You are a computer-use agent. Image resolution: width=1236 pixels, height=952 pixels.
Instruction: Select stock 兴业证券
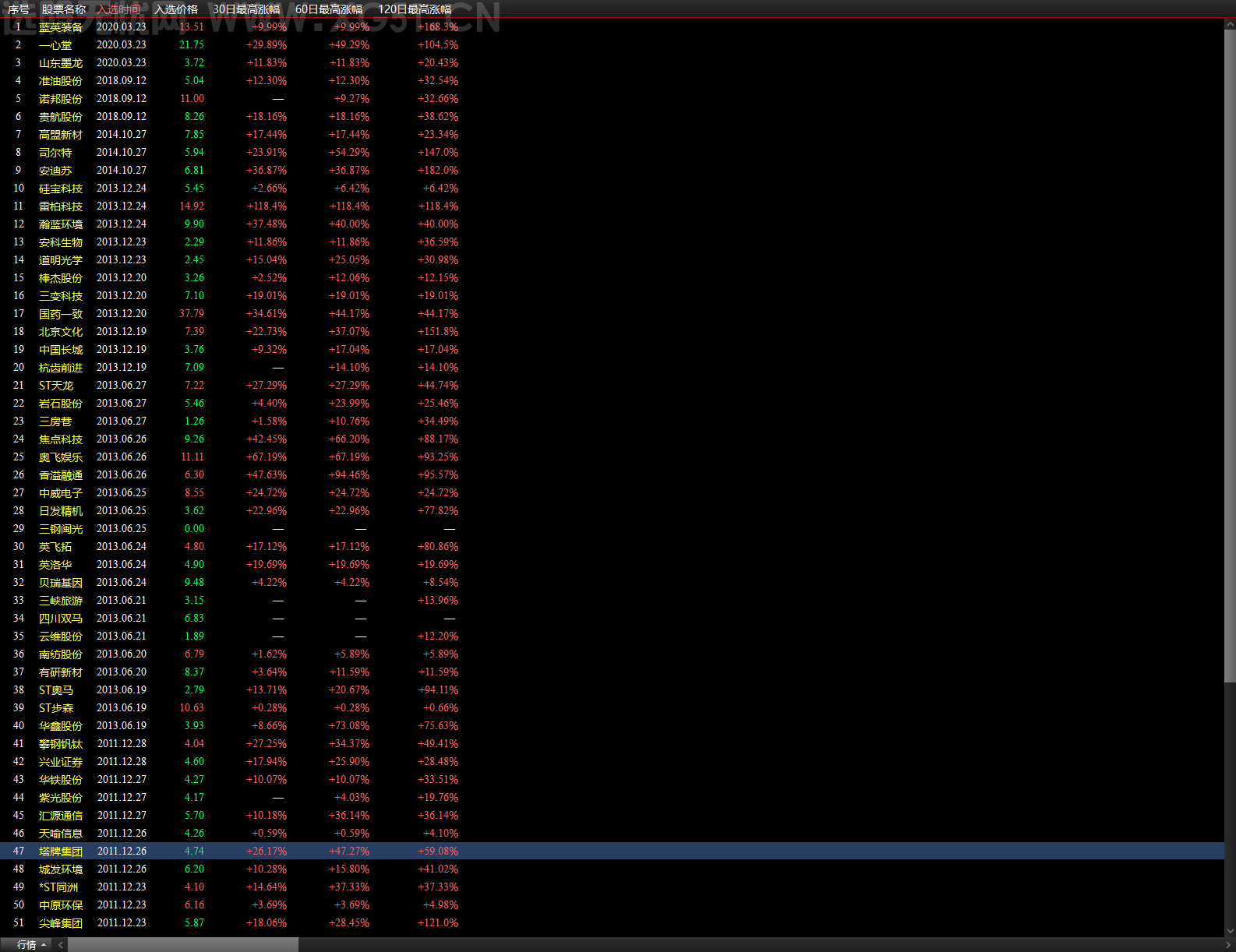[61, 762]
